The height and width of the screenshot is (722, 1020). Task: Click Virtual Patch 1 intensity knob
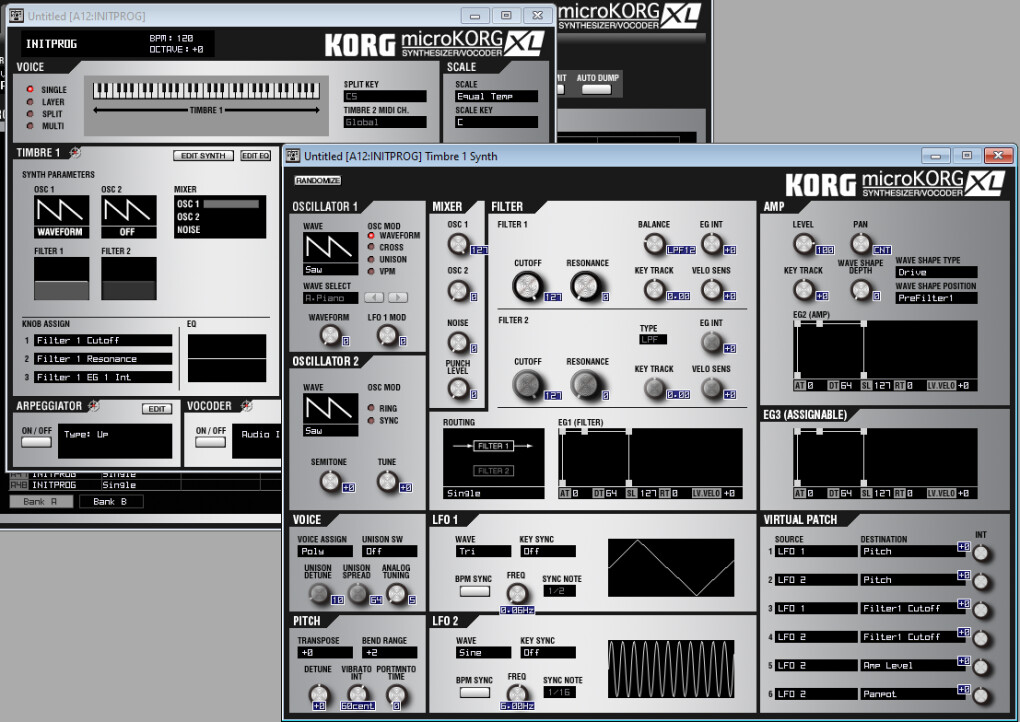click(980, 554)
